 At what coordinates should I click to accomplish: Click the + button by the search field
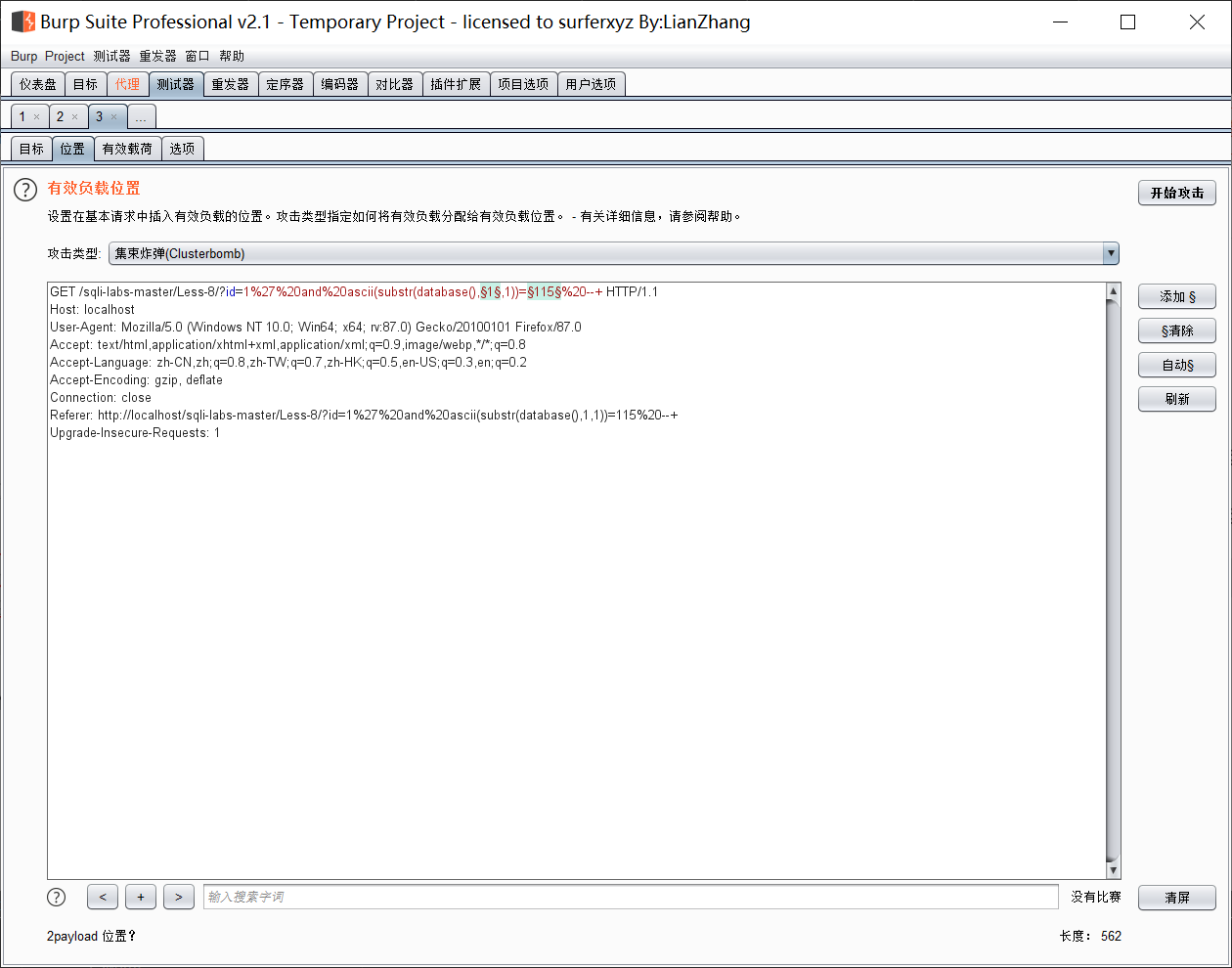(x=141, y=897)
